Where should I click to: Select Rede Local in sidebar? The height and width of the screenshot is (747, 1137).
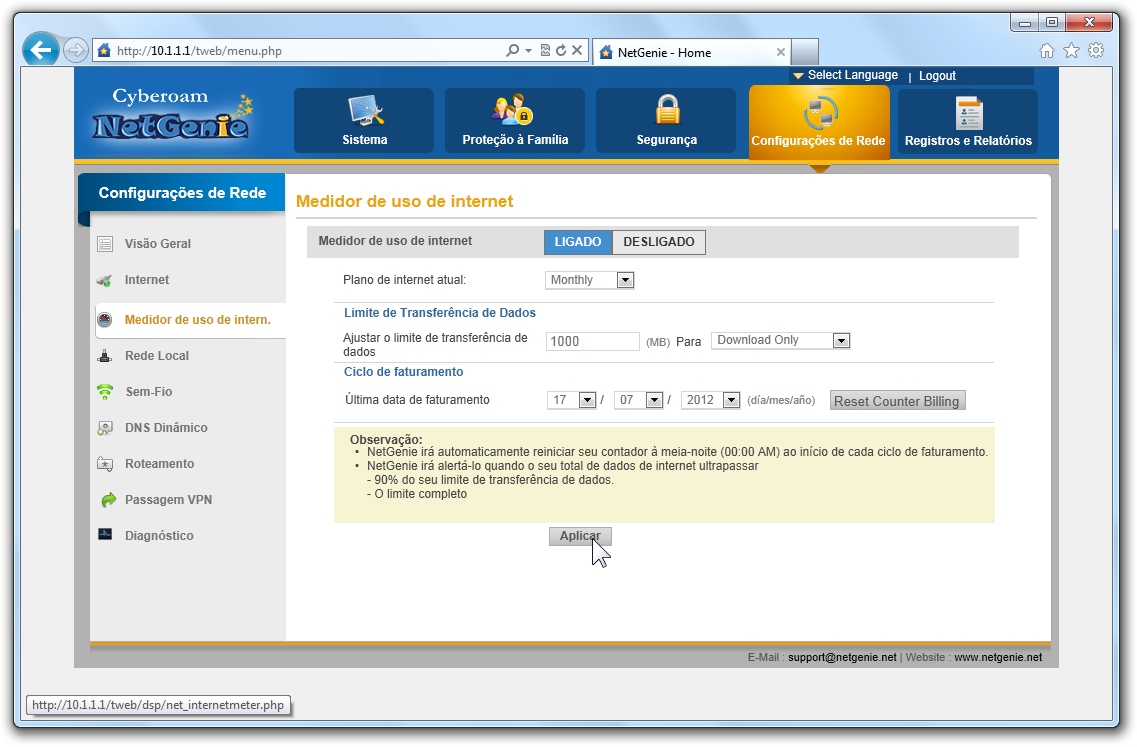157,356
